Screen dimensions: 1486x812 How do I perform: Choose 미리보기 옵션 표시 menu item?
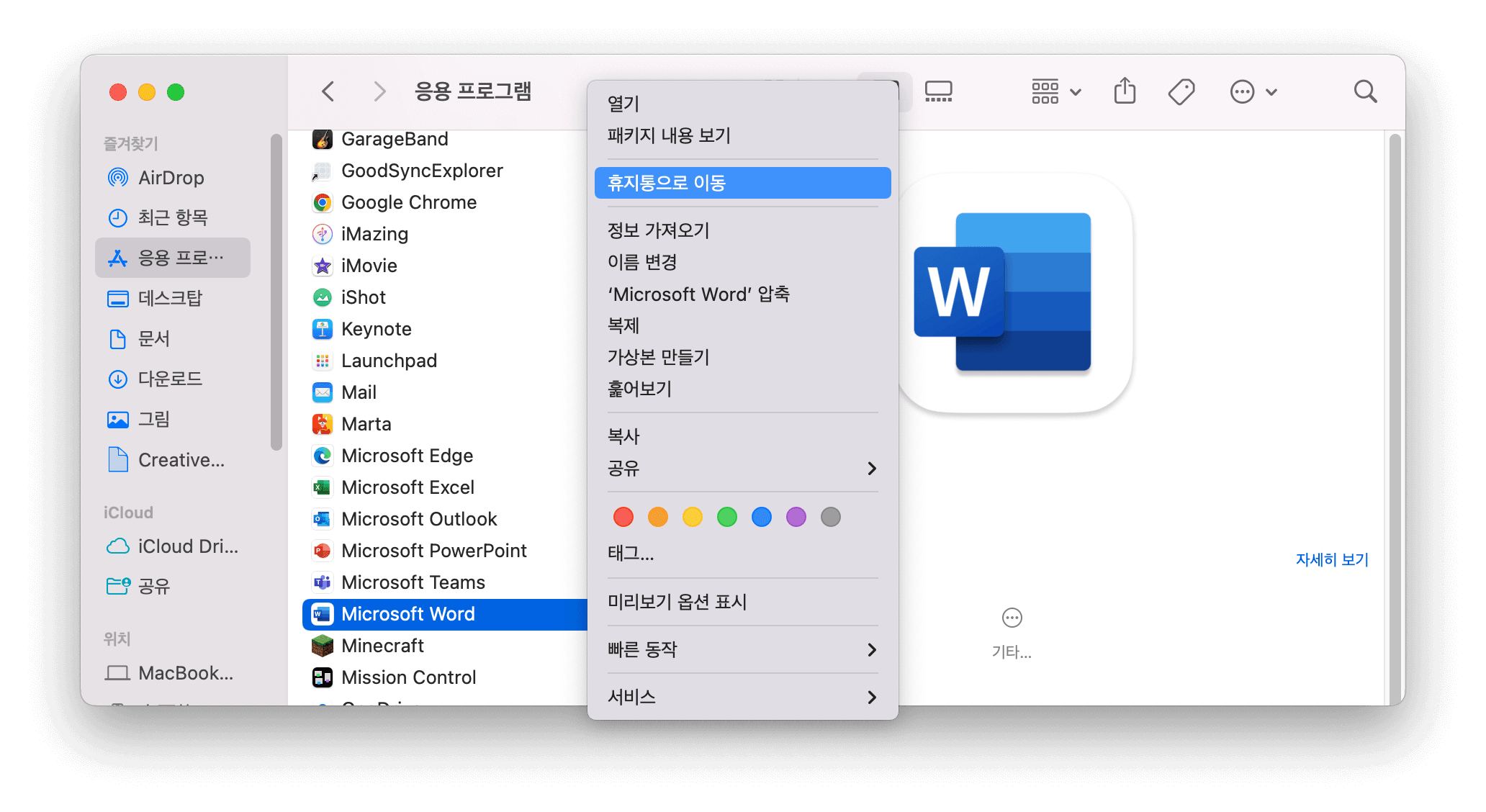[743, 602]
